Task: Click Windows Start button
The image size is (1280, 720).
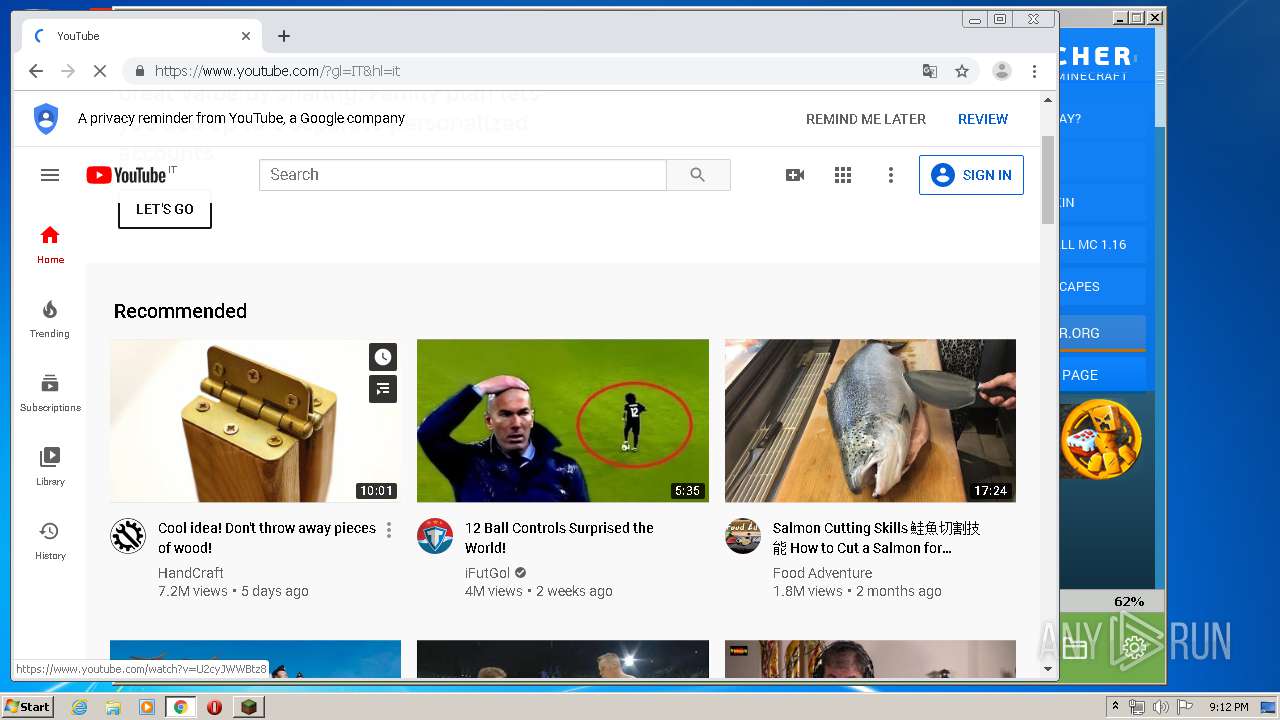Action: tap(27, 707)
